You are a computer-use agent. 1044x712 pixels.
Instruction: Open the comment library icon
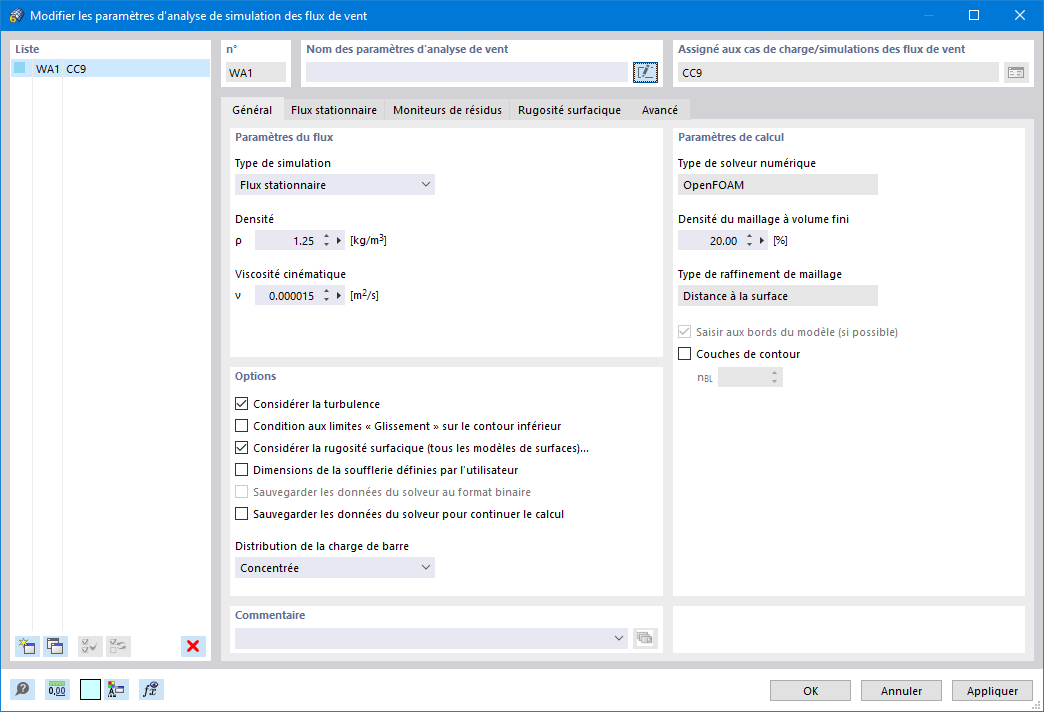(x=645, y=638)
